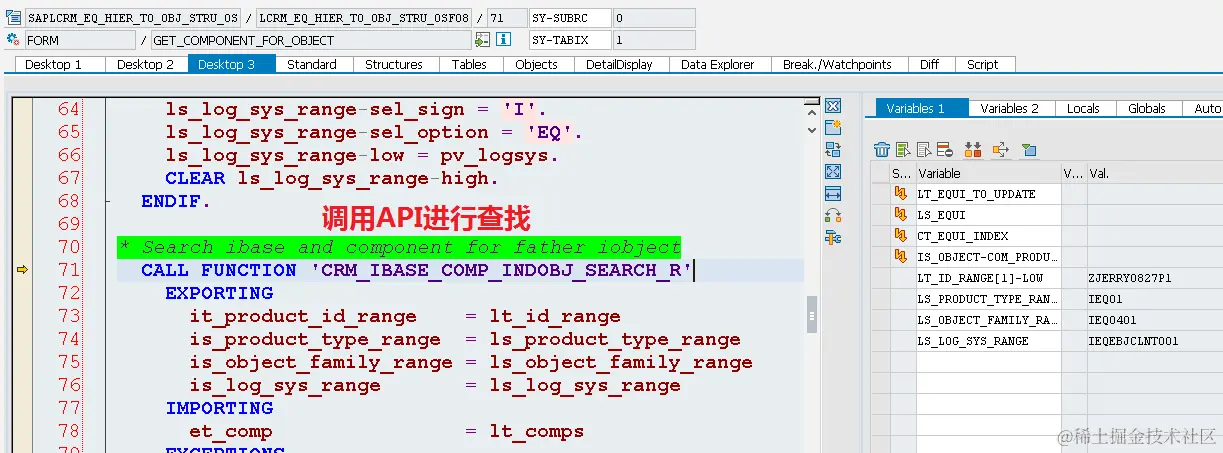Image resolution: width=1223 pixels, height=453 pixels.
Task: Close the source code tool window
Action: (832, 105)
